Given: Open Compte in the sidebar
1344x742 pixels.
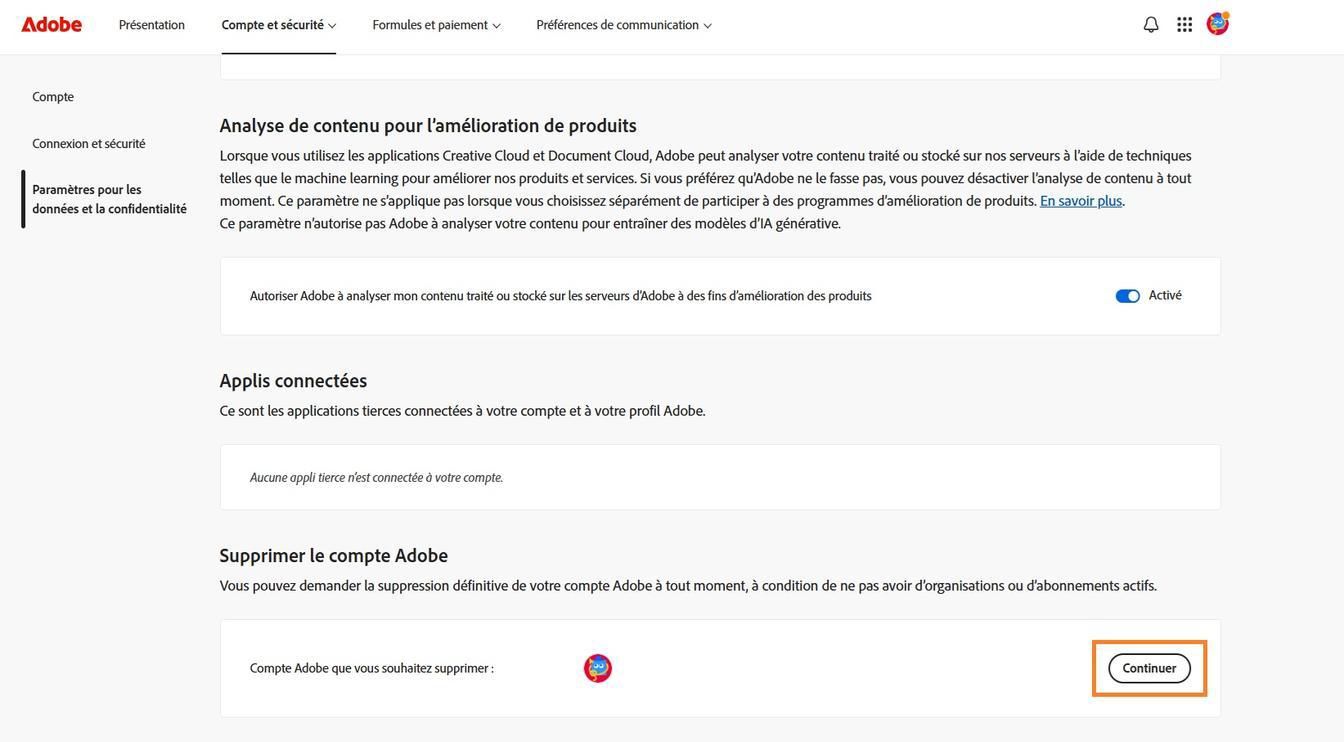Looking at the screenshot, I should 53,97.
